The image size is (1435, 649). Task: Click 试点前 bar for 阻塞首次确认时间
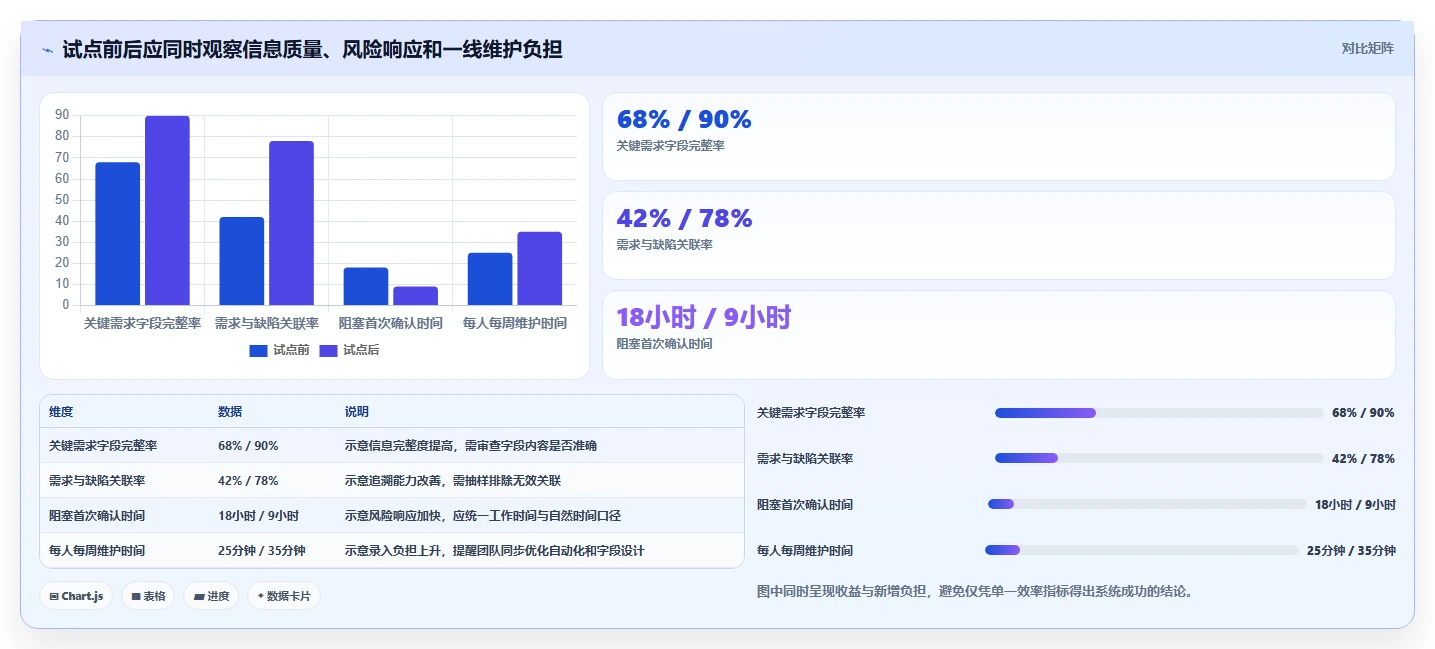click(366, 286)
